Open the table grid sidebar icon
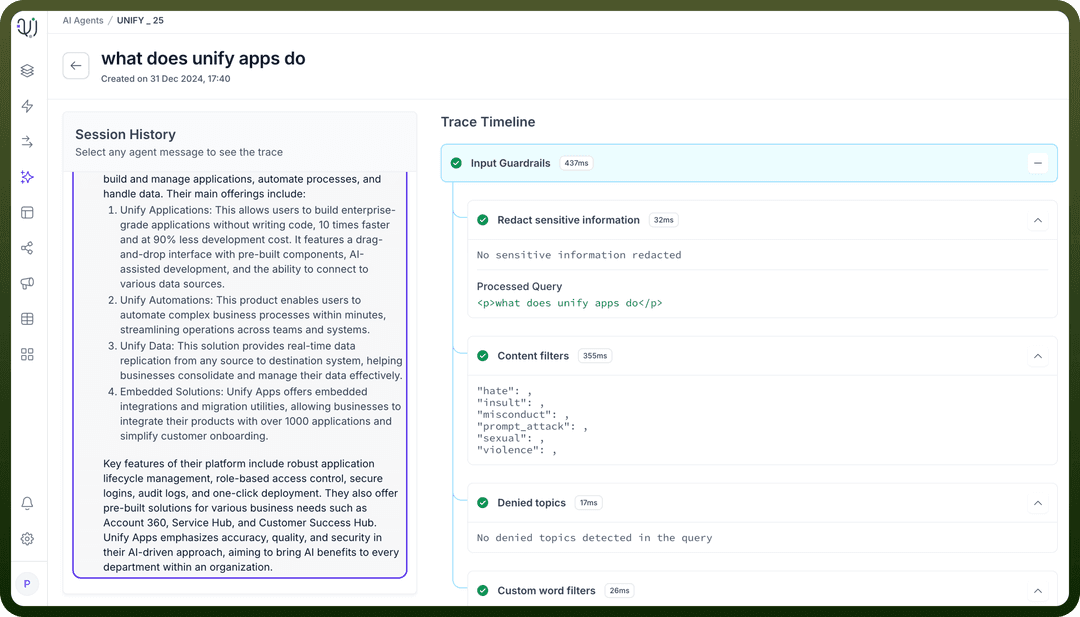Viewport: 1080px width, 617px height. 27,319
